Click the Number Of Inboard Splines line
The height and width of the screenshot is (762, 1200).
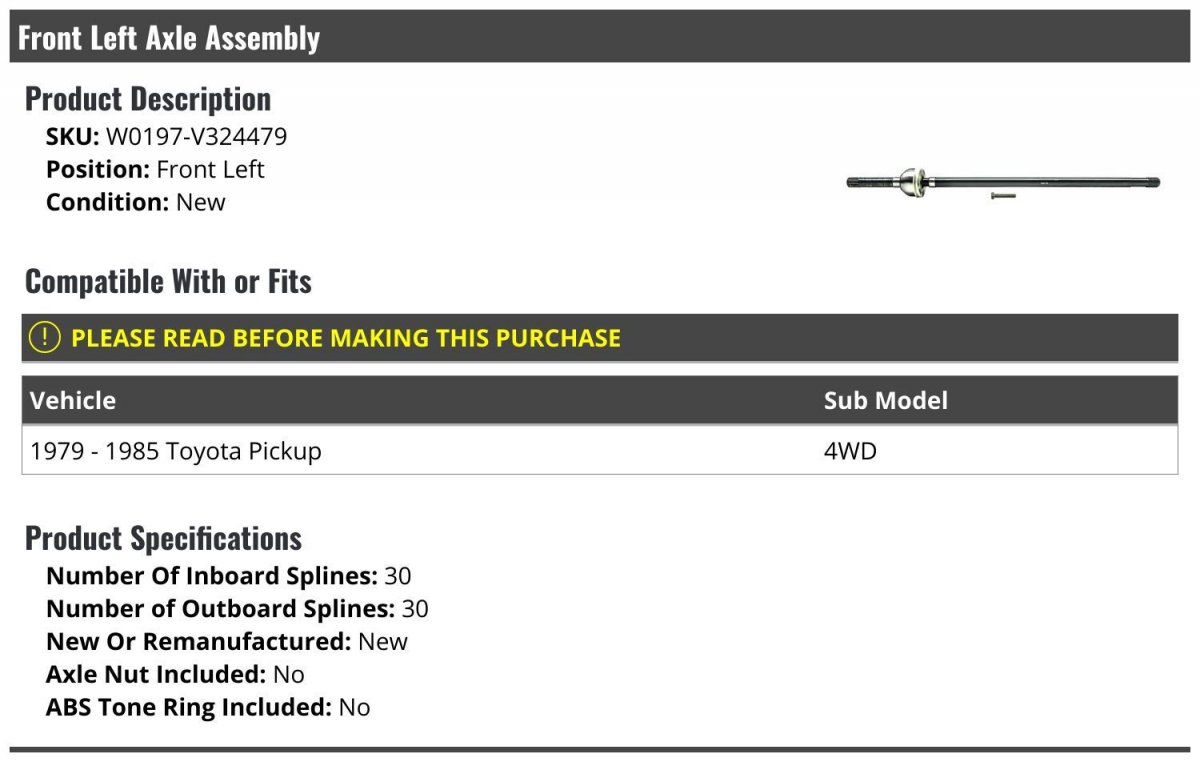pyautogui.click(x=228, y=576)
